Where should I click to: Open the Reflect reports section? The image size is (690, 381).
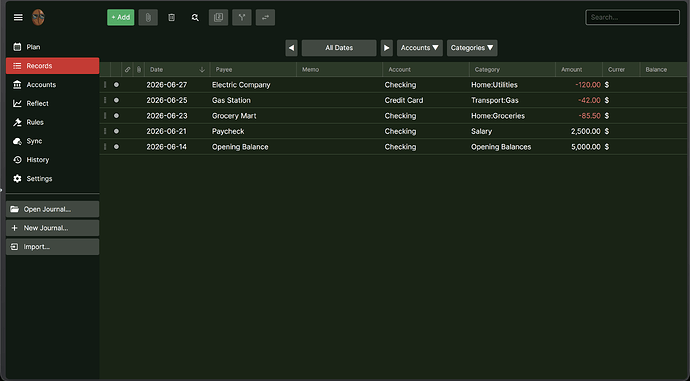pyautogui.click(x=52, y=103)
